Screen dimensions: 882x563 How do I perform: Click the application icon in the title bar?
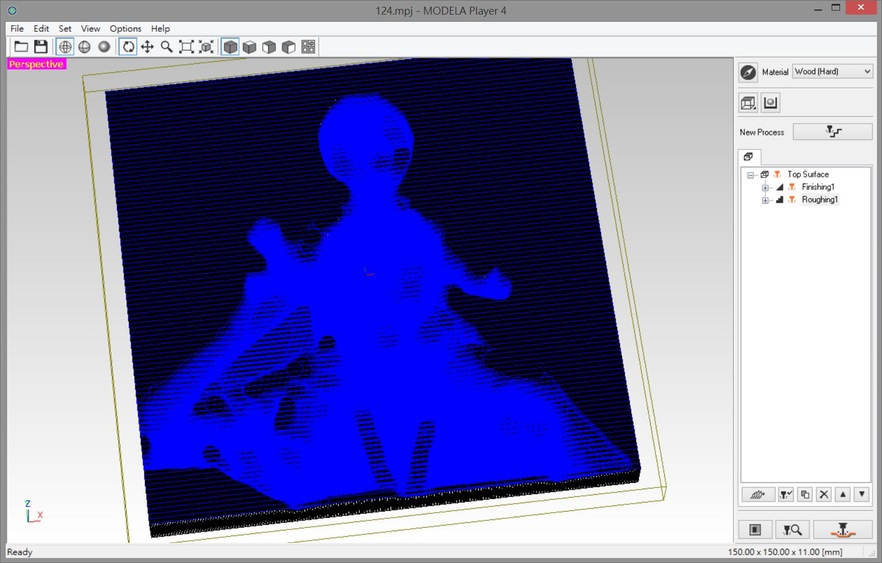(x=12, y=10)
